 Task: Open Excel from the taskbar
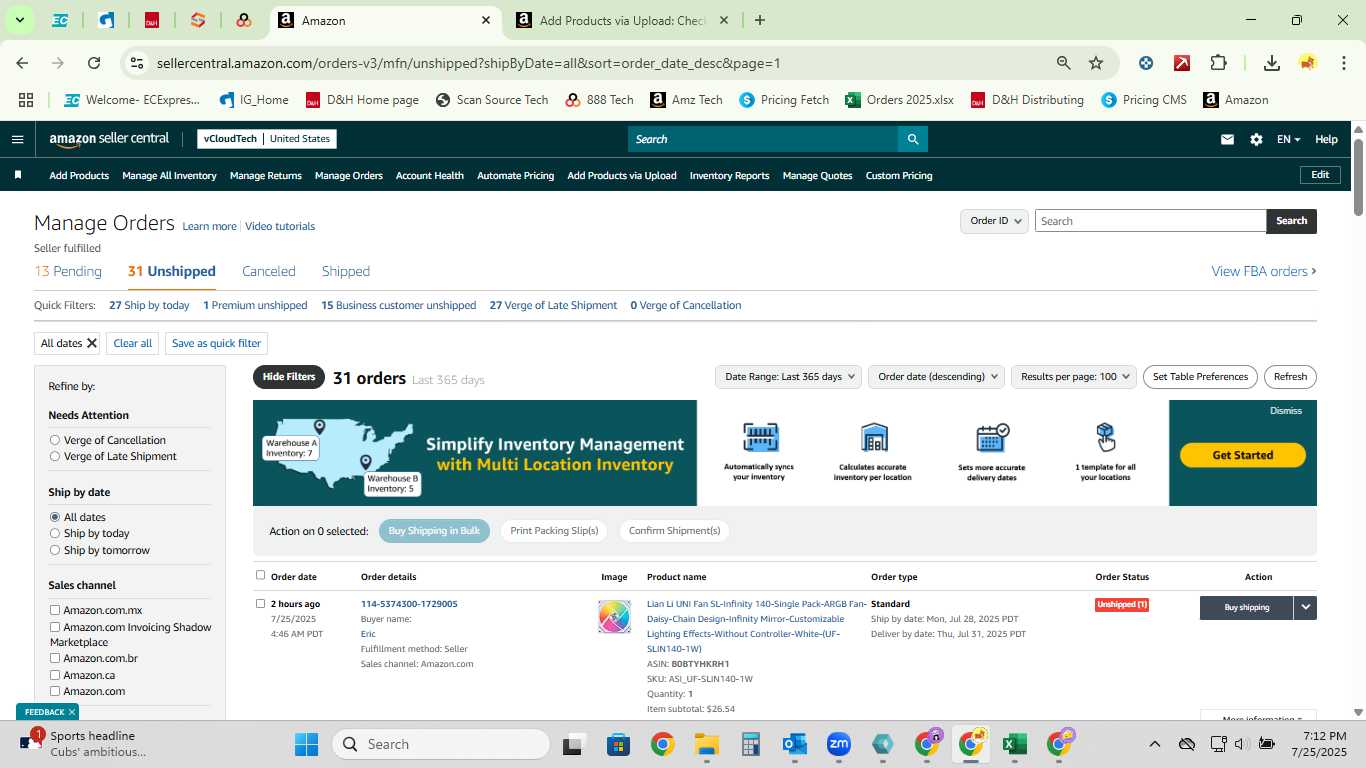(1014, 744)
